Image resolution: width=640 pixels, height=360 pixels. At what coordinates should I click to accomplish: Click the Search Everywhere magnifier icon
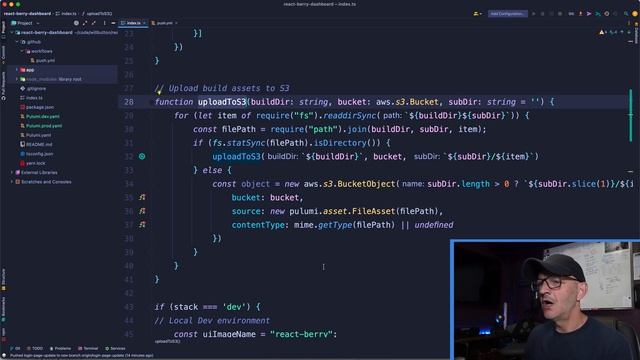pyautogui.click(x=626, y=14)
